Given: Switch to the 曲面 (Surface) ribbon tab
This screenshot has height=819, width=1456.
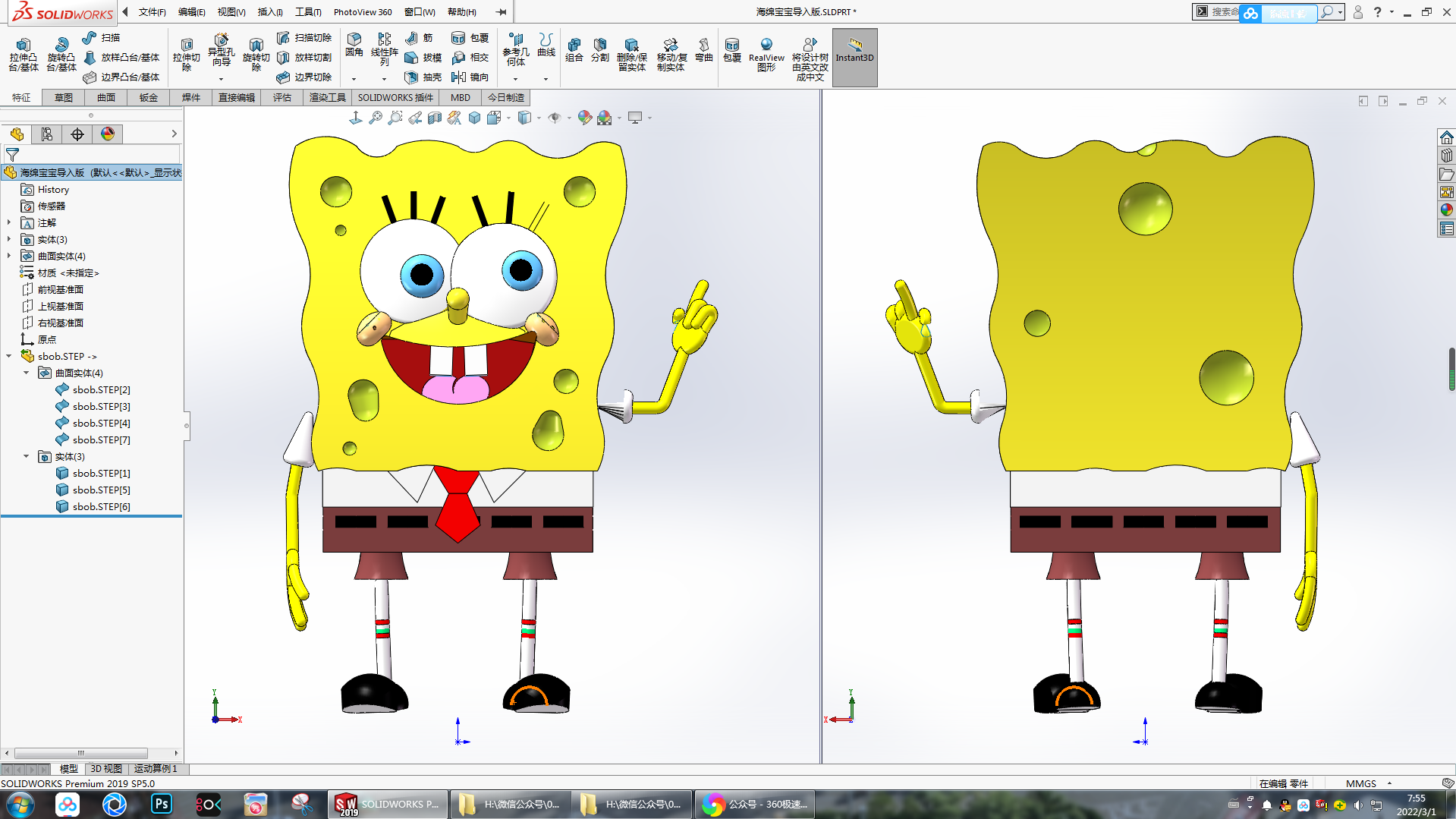Looking at the screenshot, I should click(x=106, y=98).
